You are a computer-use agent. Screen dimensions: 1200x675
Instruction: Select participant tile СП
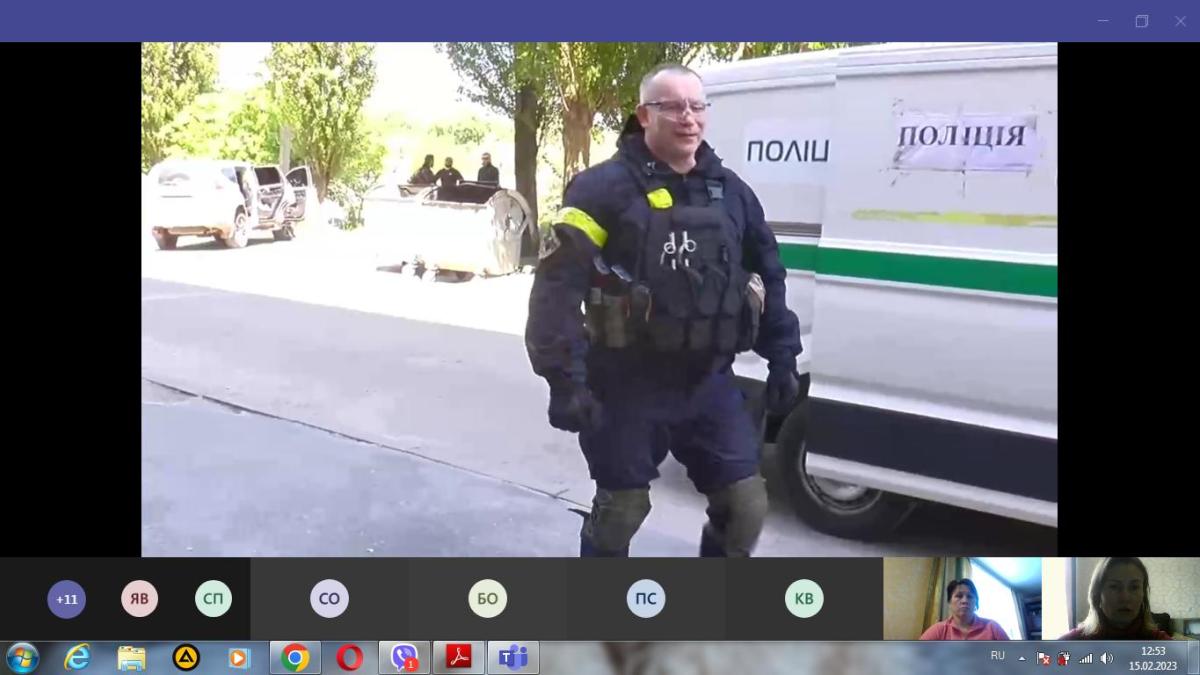213,599
